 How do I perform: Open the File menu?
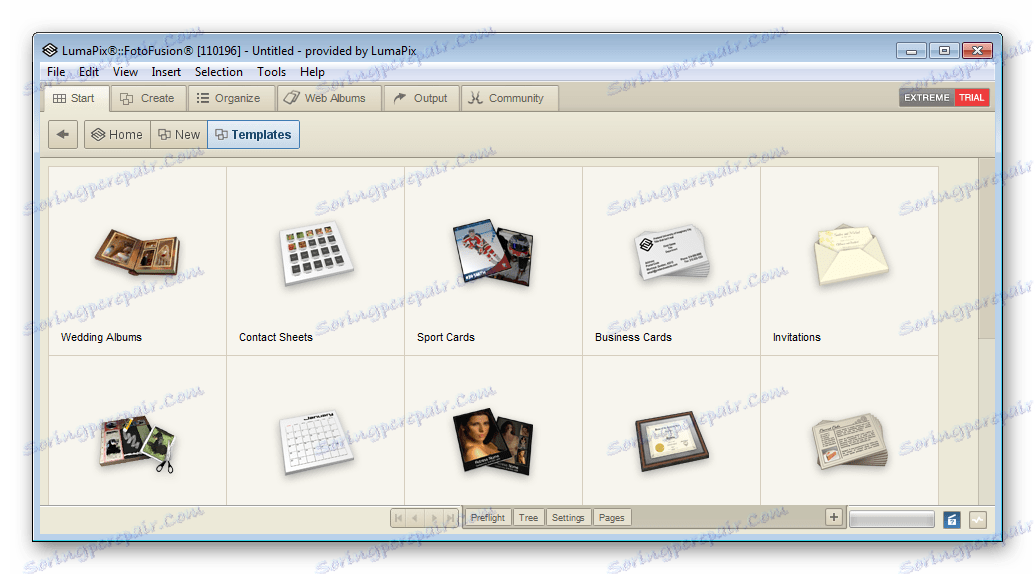56,72
